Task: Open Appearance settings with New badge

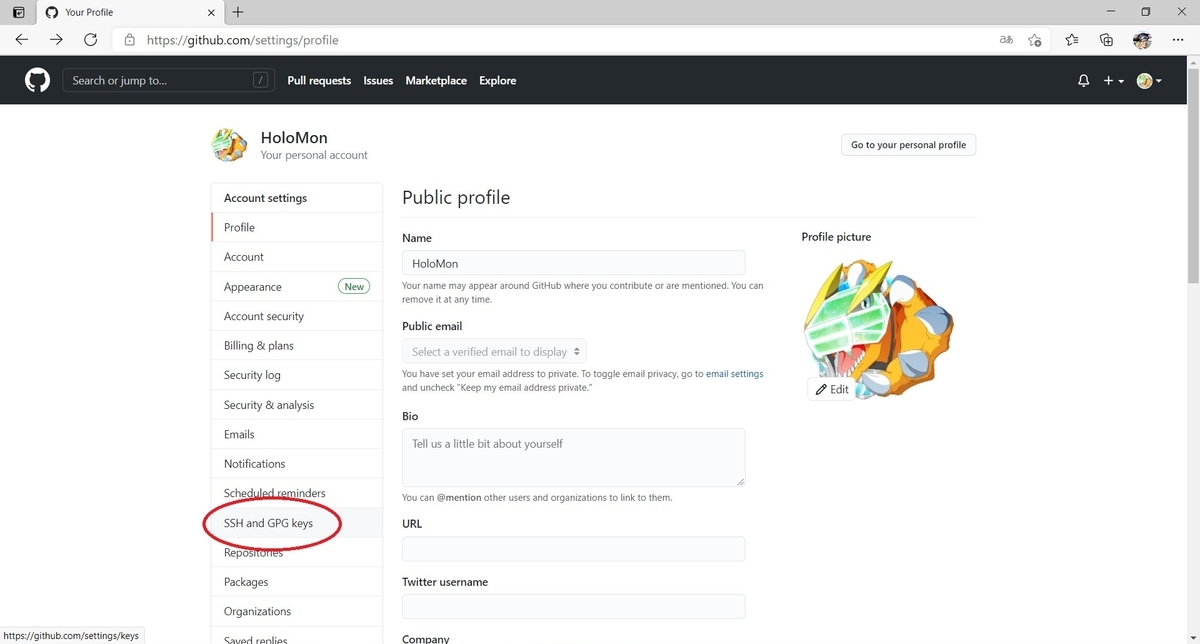Action: (297, 287)
